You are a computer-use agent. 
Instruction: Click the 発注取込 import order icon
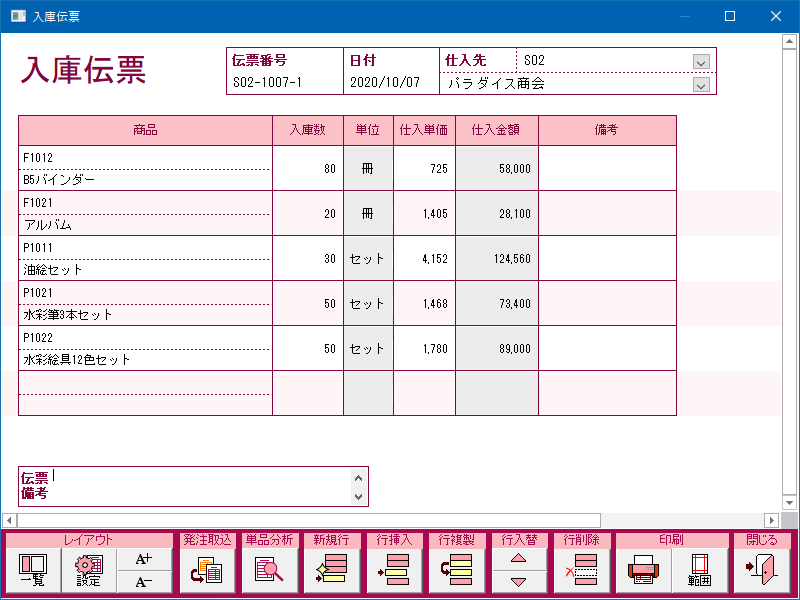coord(207,571)
